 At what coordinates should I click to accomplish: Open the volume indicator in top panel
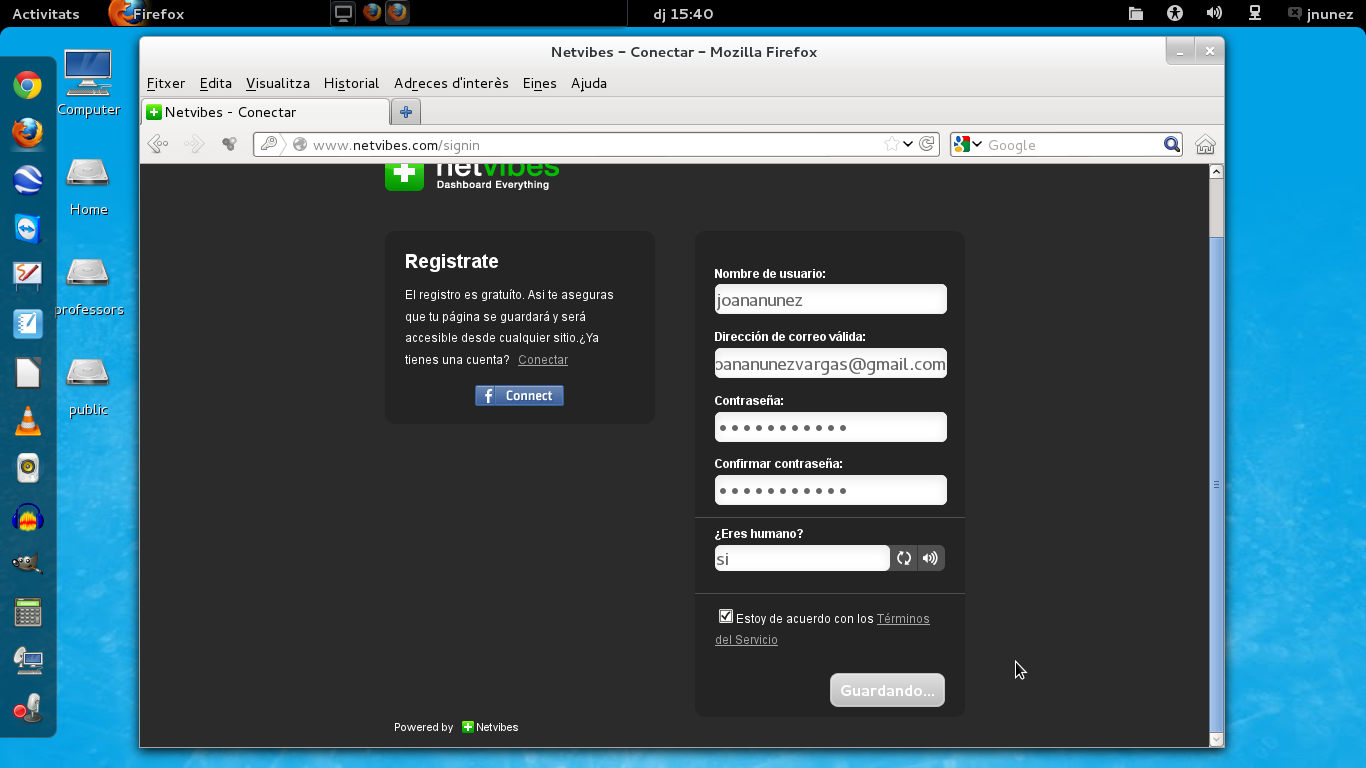(x=1214, y=13)
